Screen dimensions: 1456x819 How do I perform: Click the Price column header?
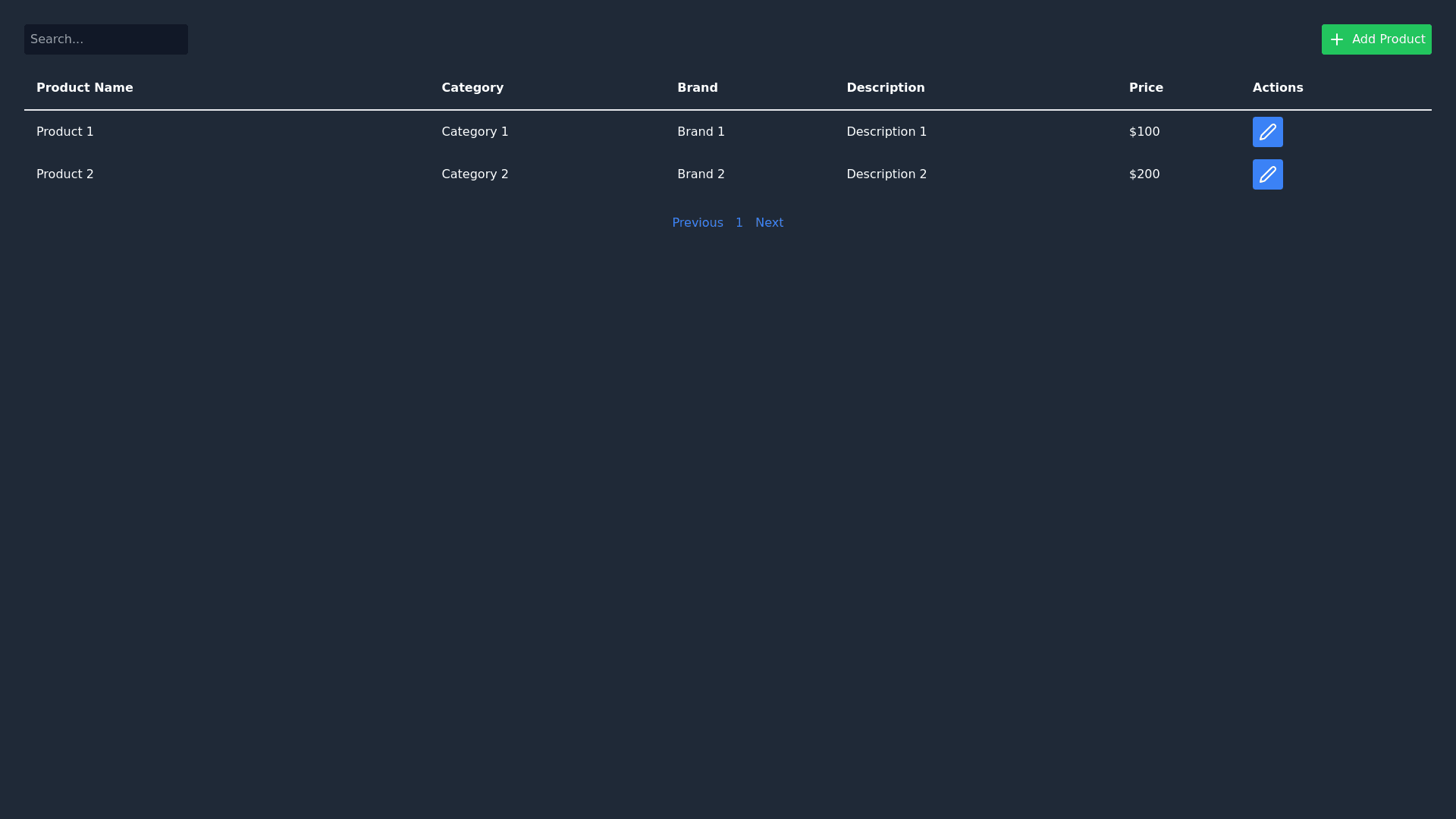point(1145,88)
